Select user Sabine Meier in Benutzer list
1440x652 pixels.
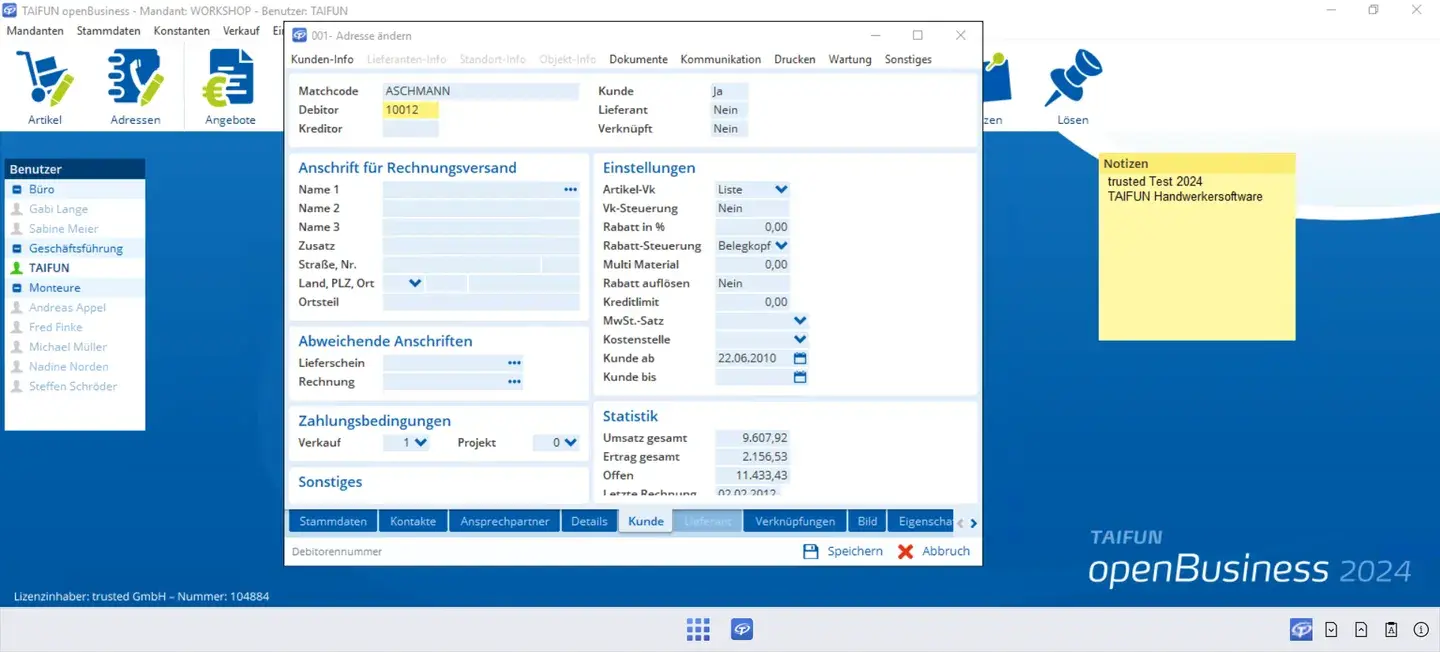(x=63, y=229)
